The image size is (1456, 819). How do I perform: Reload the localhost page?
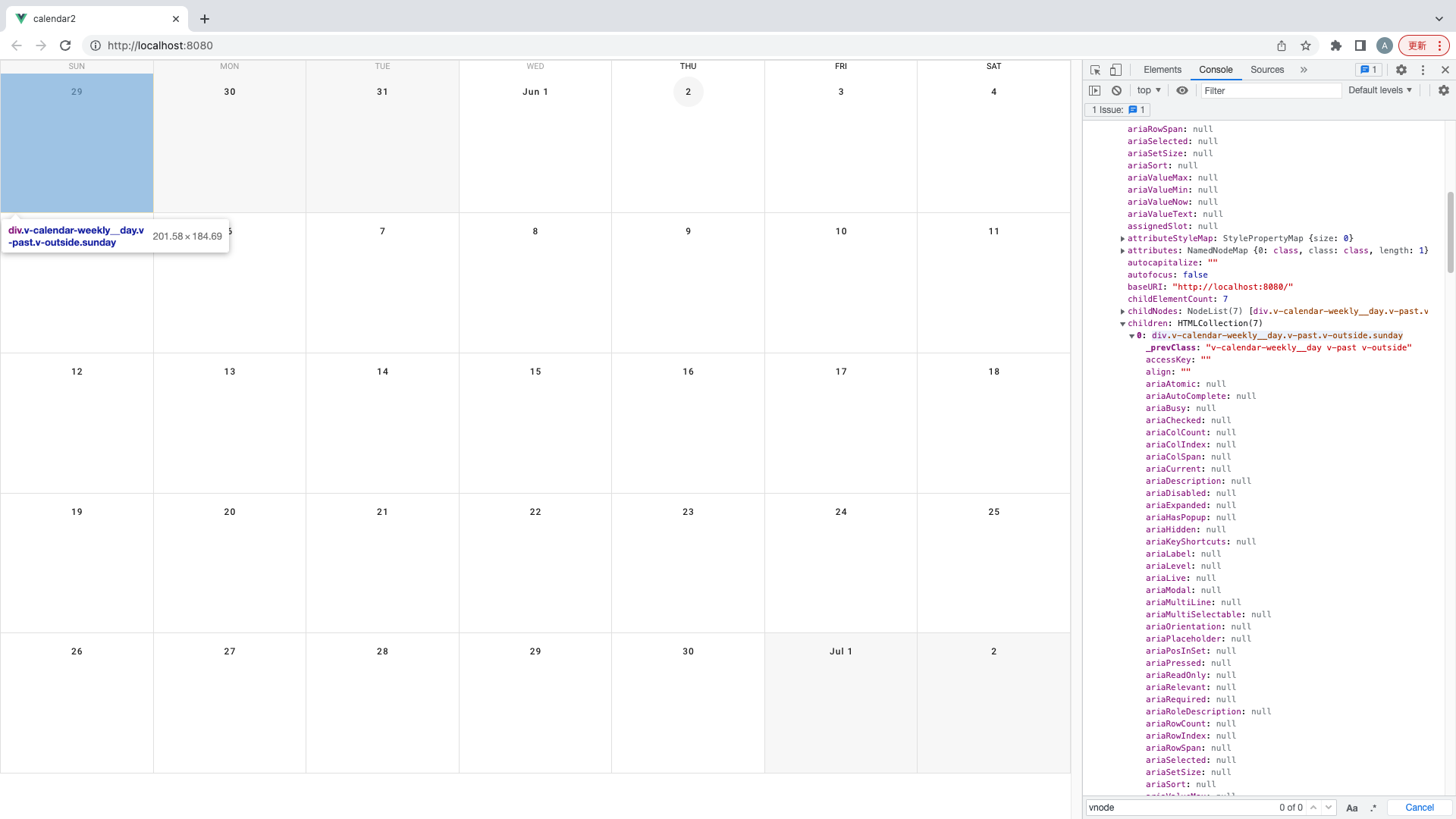65,45
